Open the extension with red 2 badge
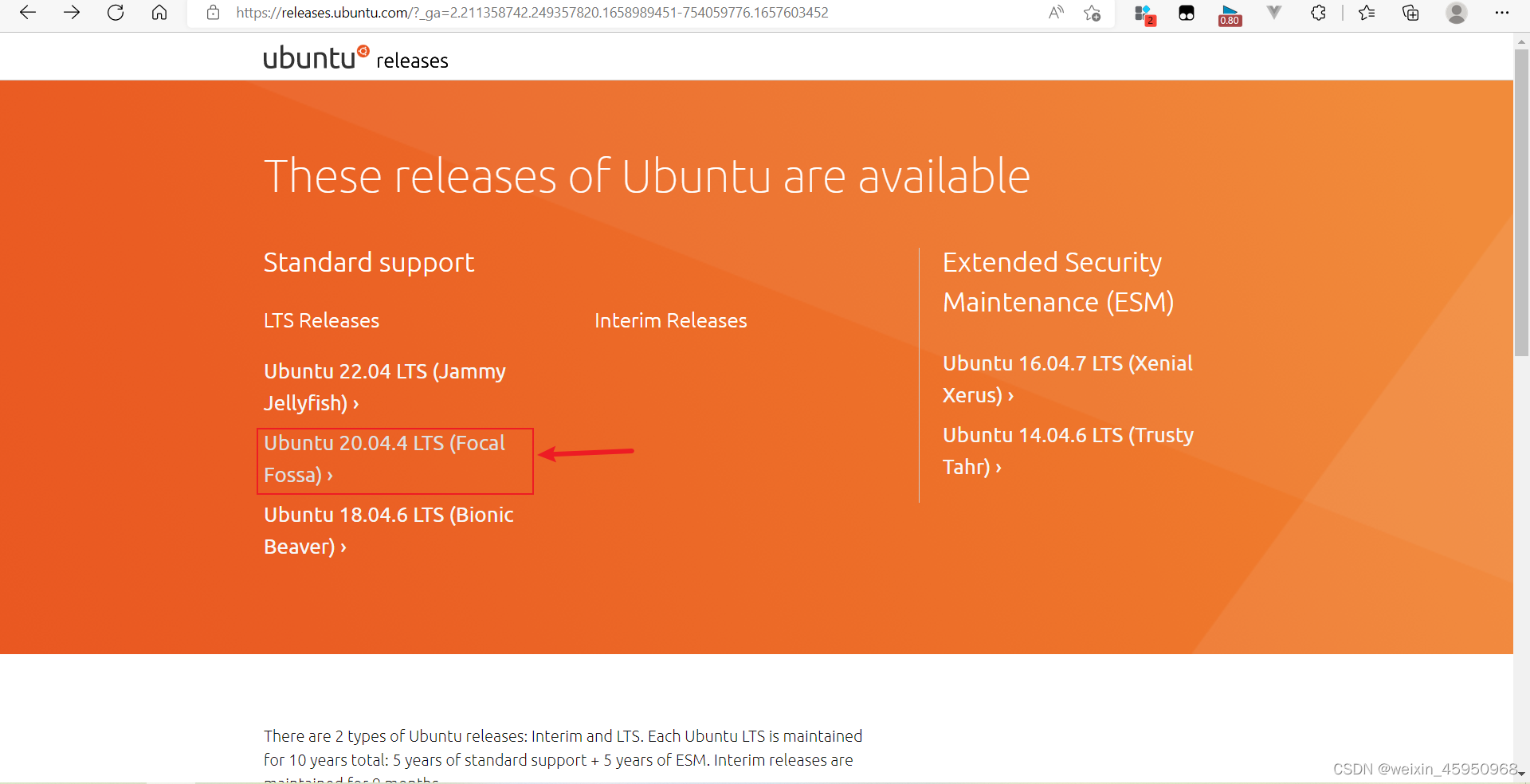The width and height of the screenshot is (1530, 784). (1144, 14)
